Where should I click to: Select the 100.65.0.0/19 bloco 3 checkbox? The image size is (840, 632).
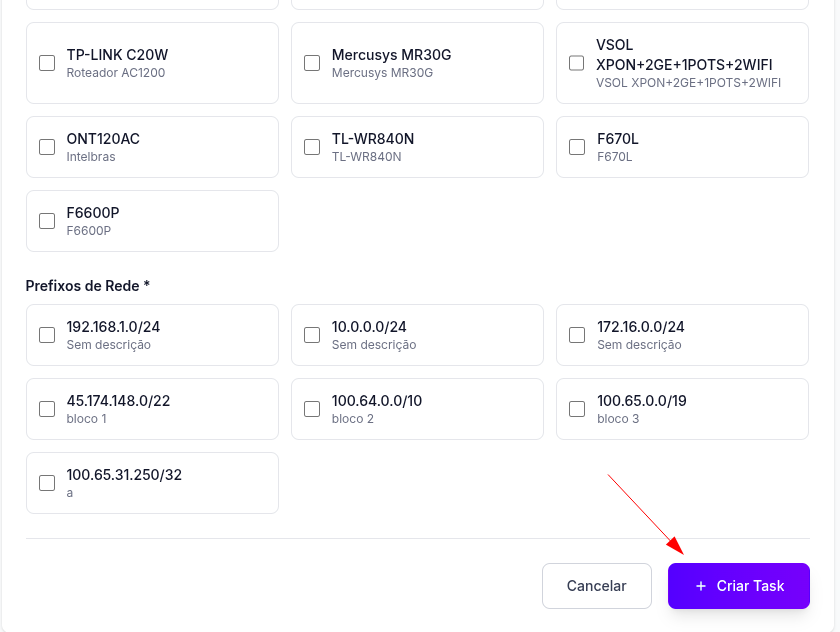coord(577,409)
